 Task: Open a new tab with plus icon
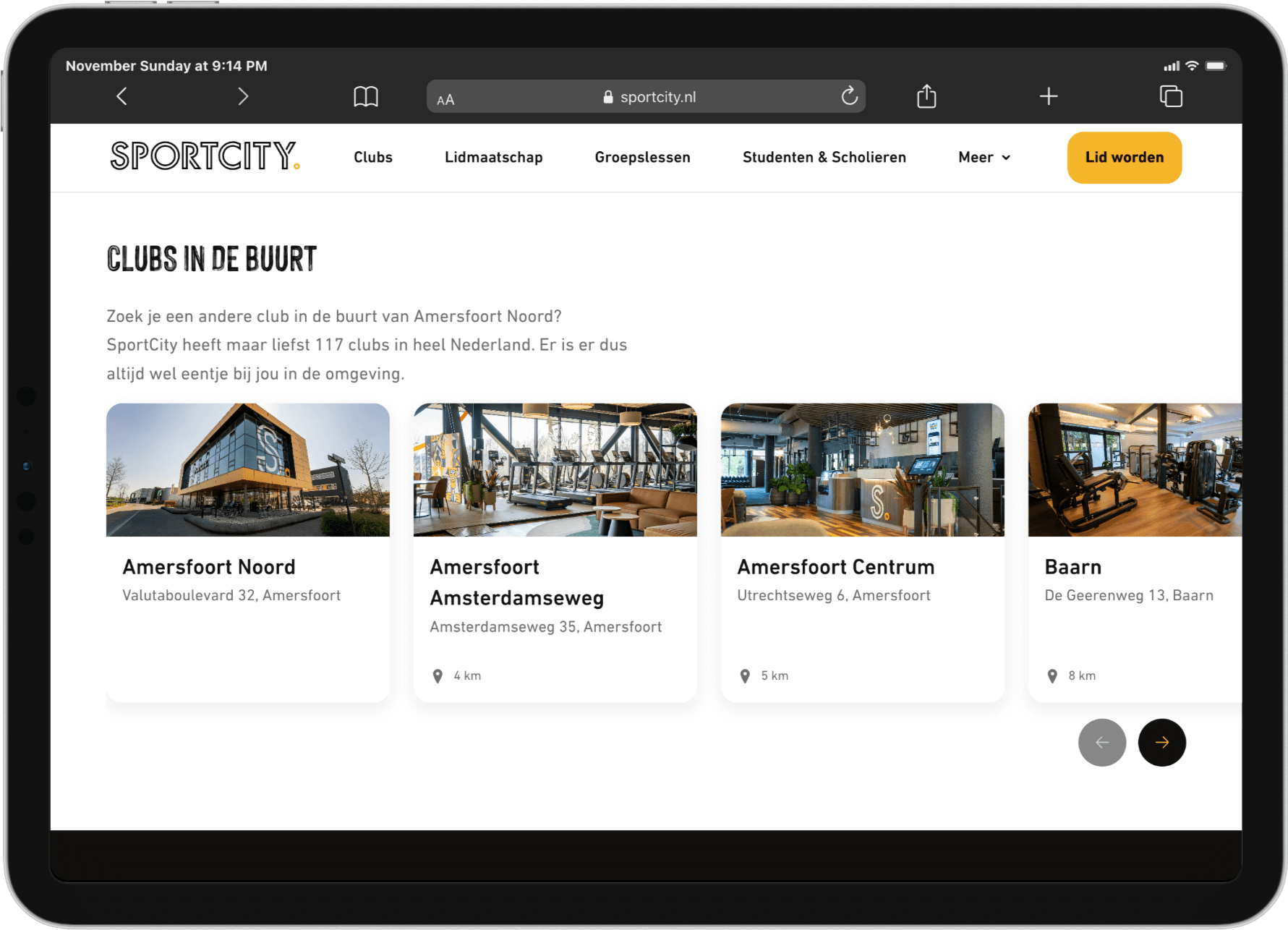coord(1049,96)
